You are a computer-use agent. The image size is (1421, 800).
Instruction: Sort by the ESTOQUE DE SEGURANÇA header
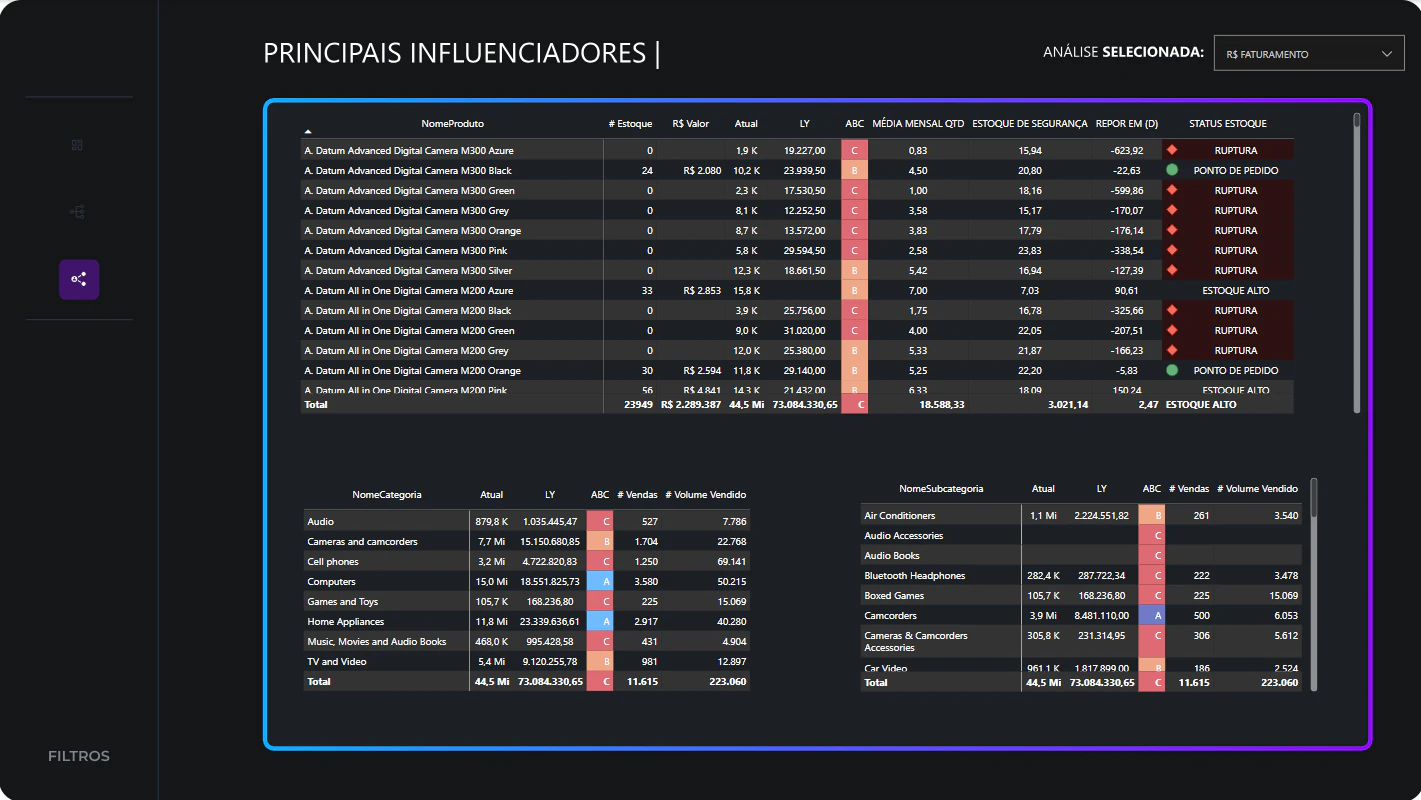[1029, 124]
